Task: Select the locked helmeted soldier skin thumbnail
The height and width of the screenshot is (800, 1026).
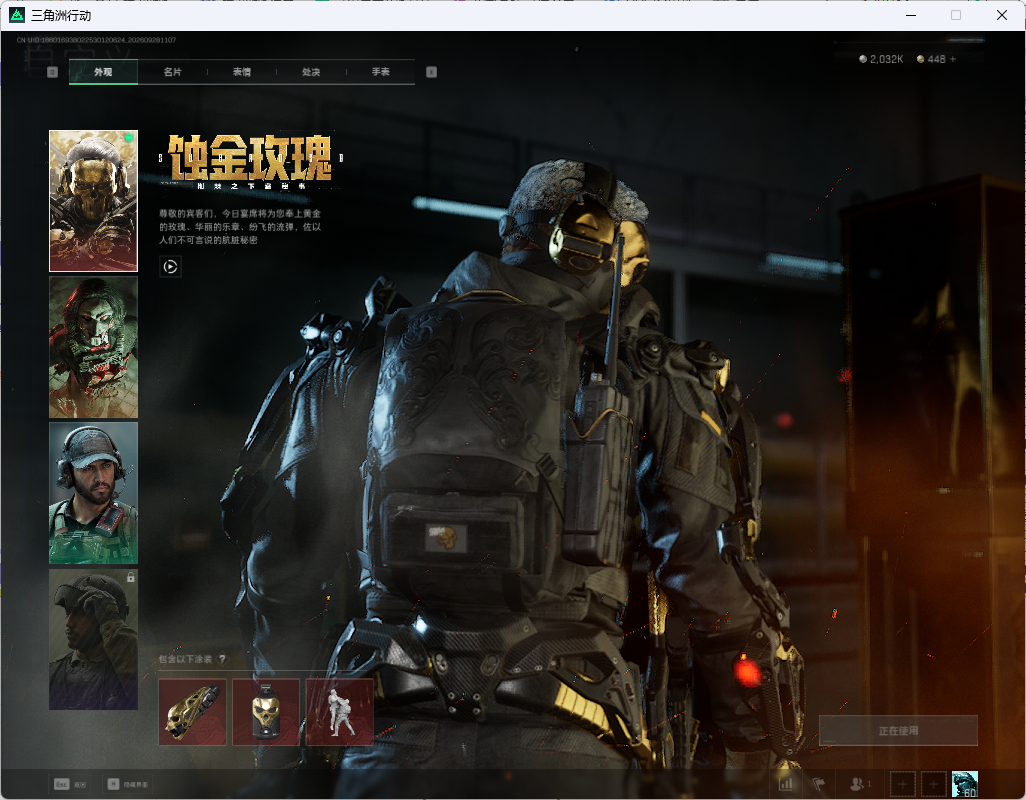Action: (94, 640)
